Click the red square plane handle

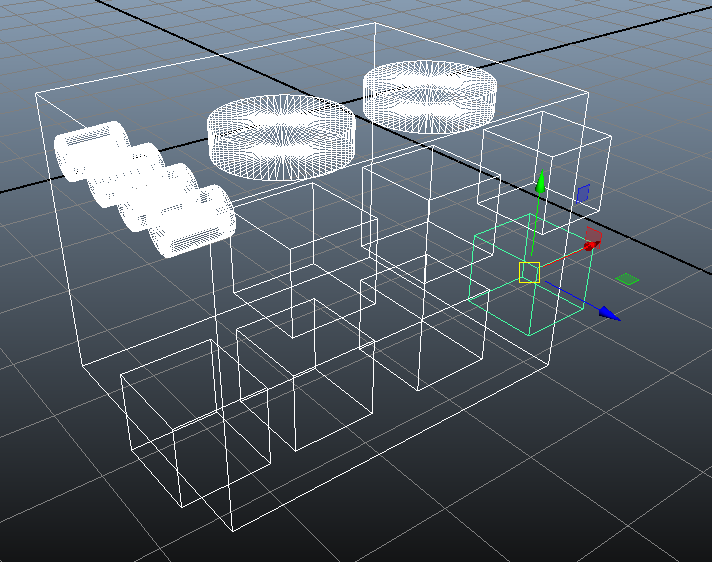point(594,237)
